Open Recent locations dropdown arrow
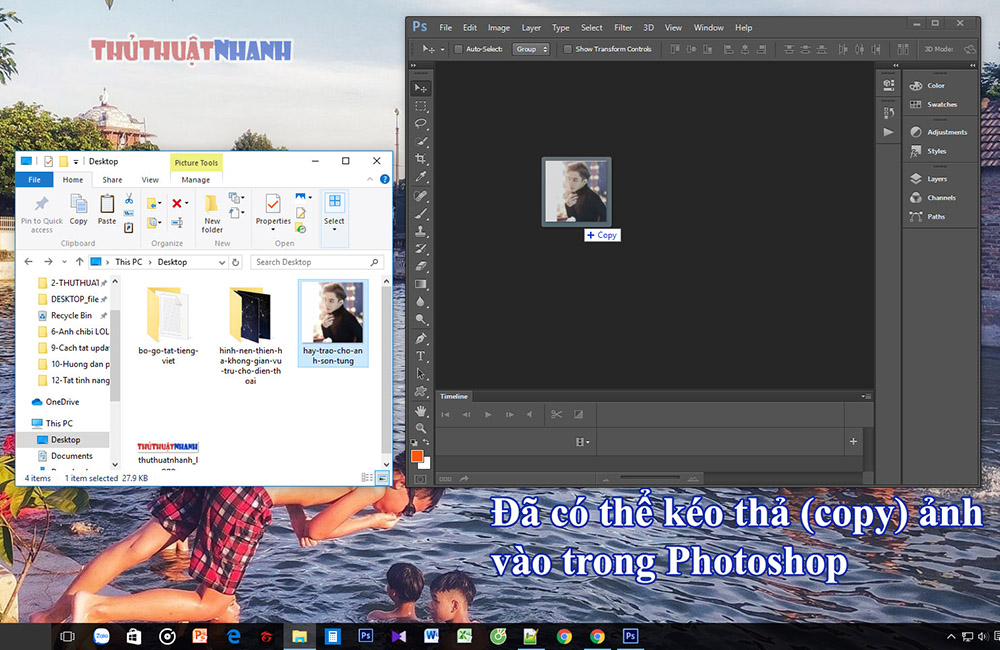The image size is (1000, 650). 64,262
